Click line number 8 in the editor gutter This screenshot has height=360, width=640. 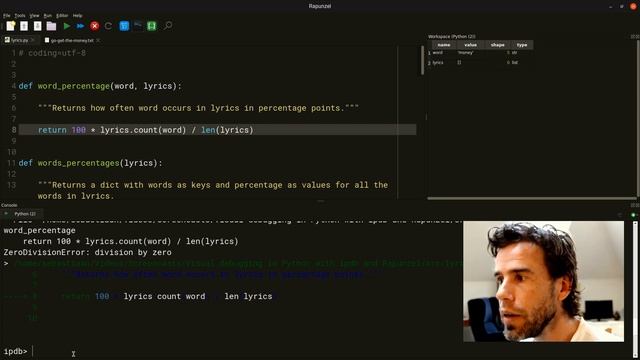pos(14,130)
